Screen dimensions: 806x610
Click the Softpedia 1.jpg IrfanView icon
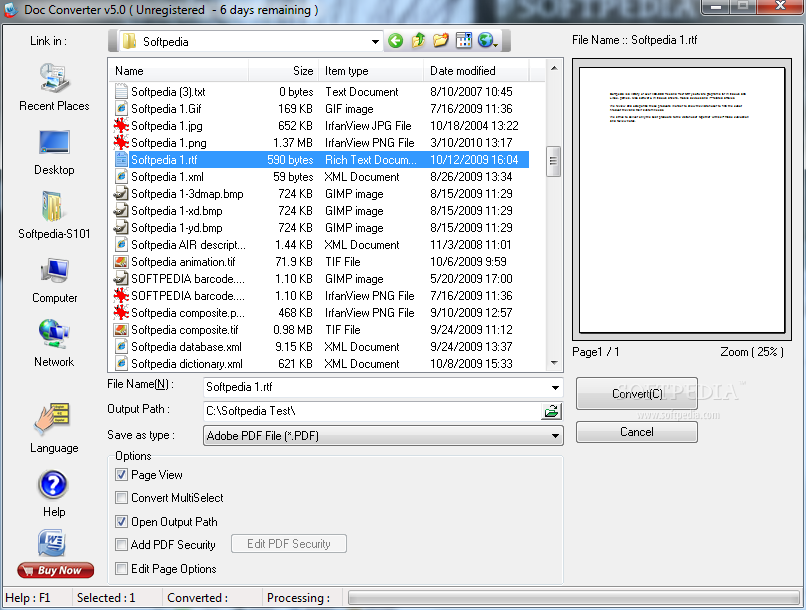(x=121, y=125)
